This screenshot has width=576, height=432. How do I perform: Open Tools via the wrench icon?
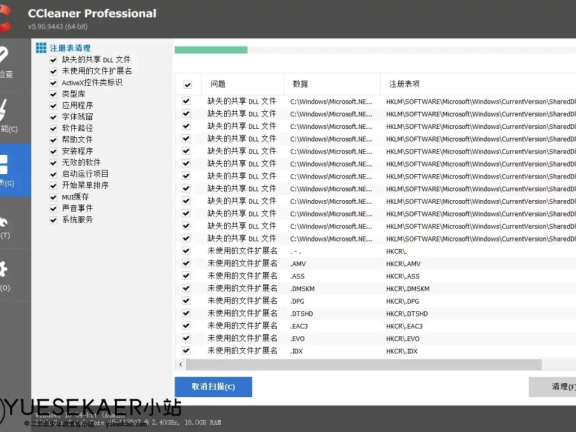(x=4, y=221)
